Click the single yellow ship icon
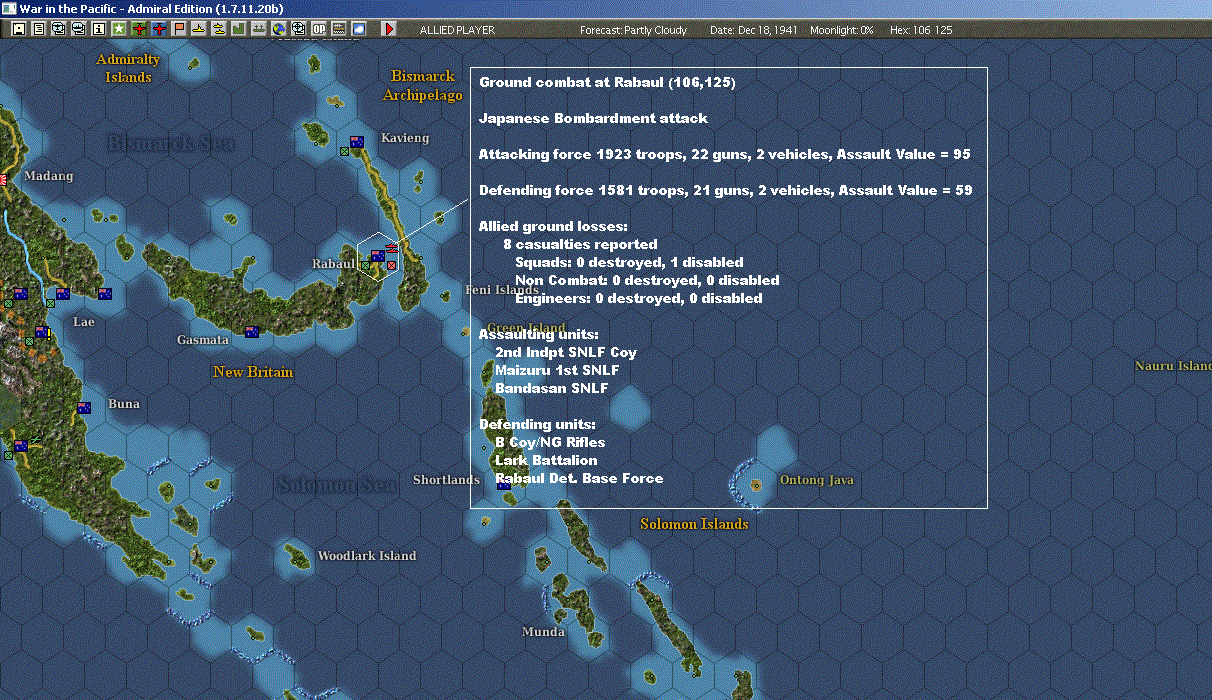Screen dimensions: 1212x700 click(x=198, y=29)
